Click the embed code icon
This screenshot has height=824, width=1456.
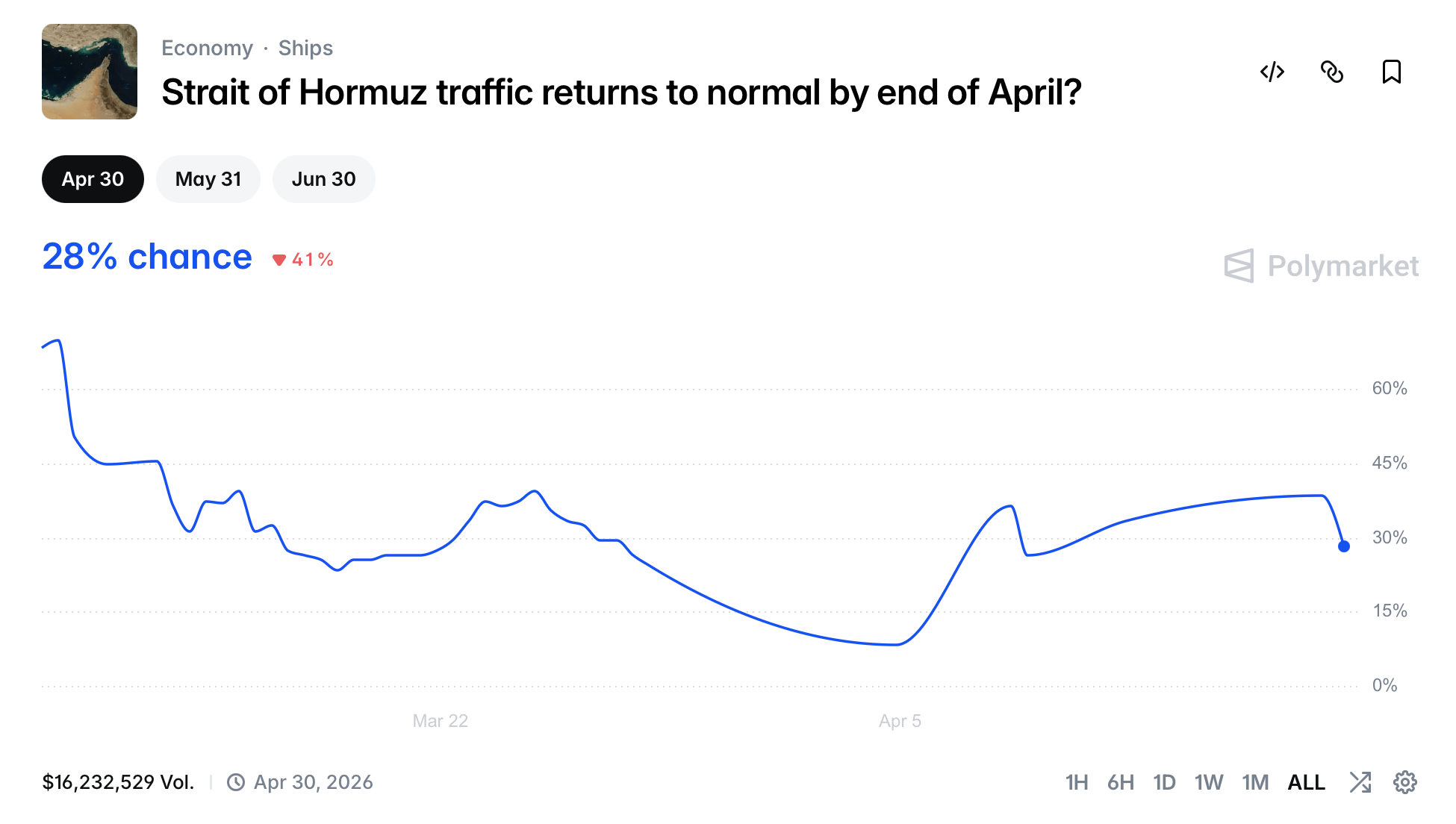1272,72
